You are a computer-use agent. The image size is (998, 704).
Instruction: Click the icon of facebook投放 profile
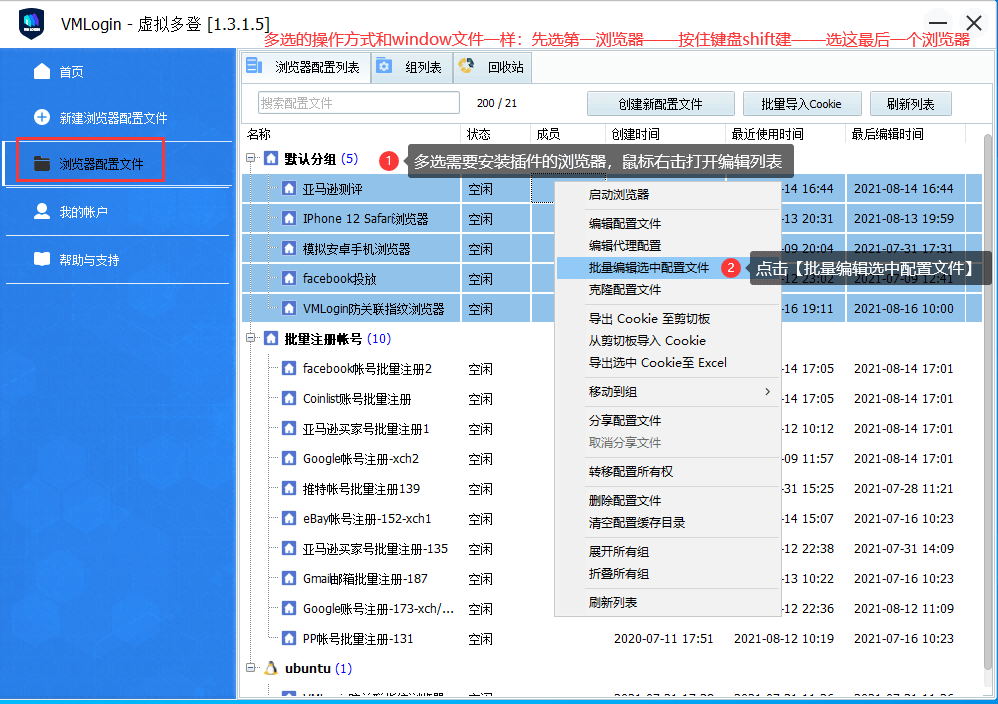289,278
